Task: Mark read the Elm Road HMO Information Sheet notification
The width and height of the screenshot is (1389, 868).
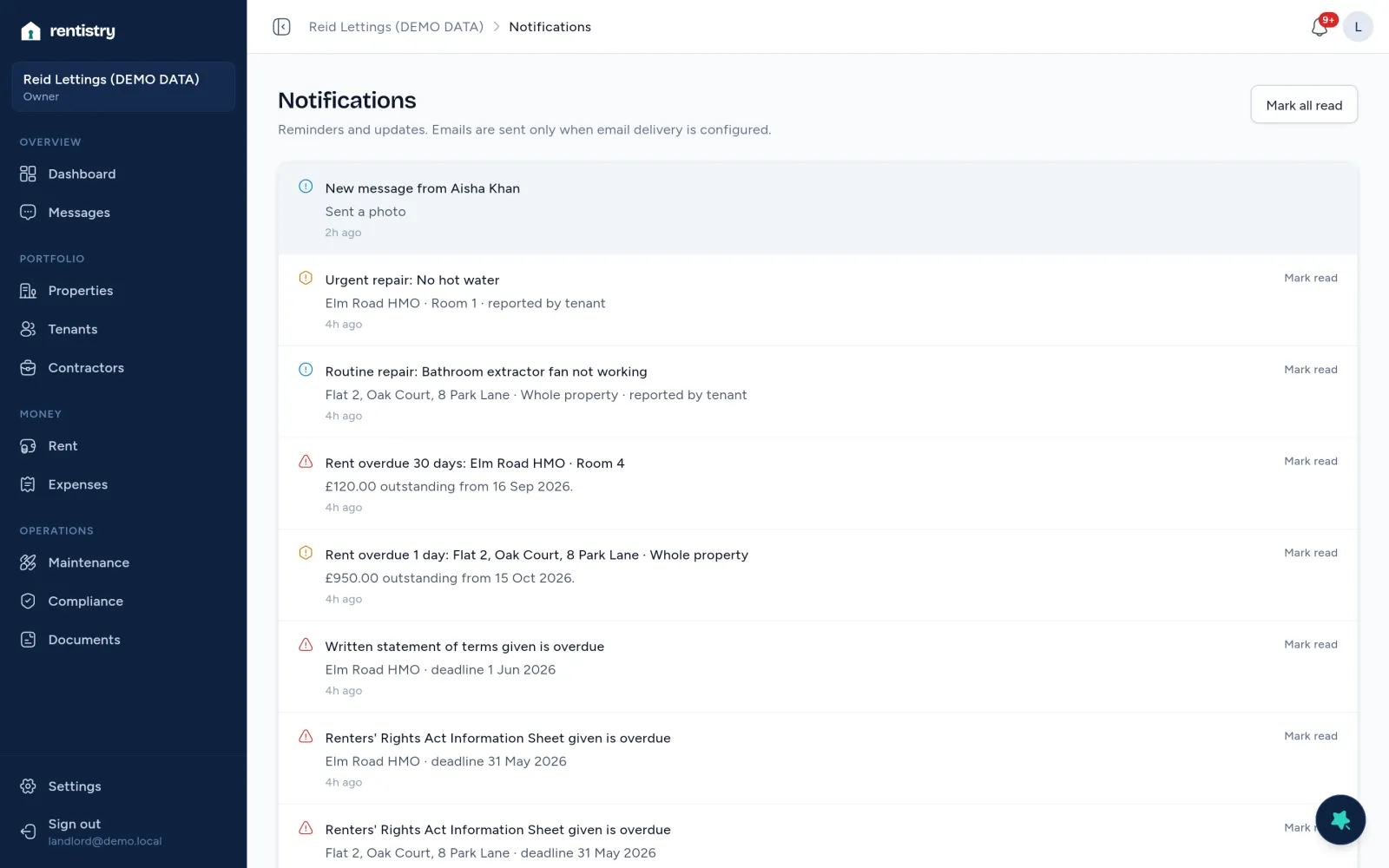Action: [1311, 736]
